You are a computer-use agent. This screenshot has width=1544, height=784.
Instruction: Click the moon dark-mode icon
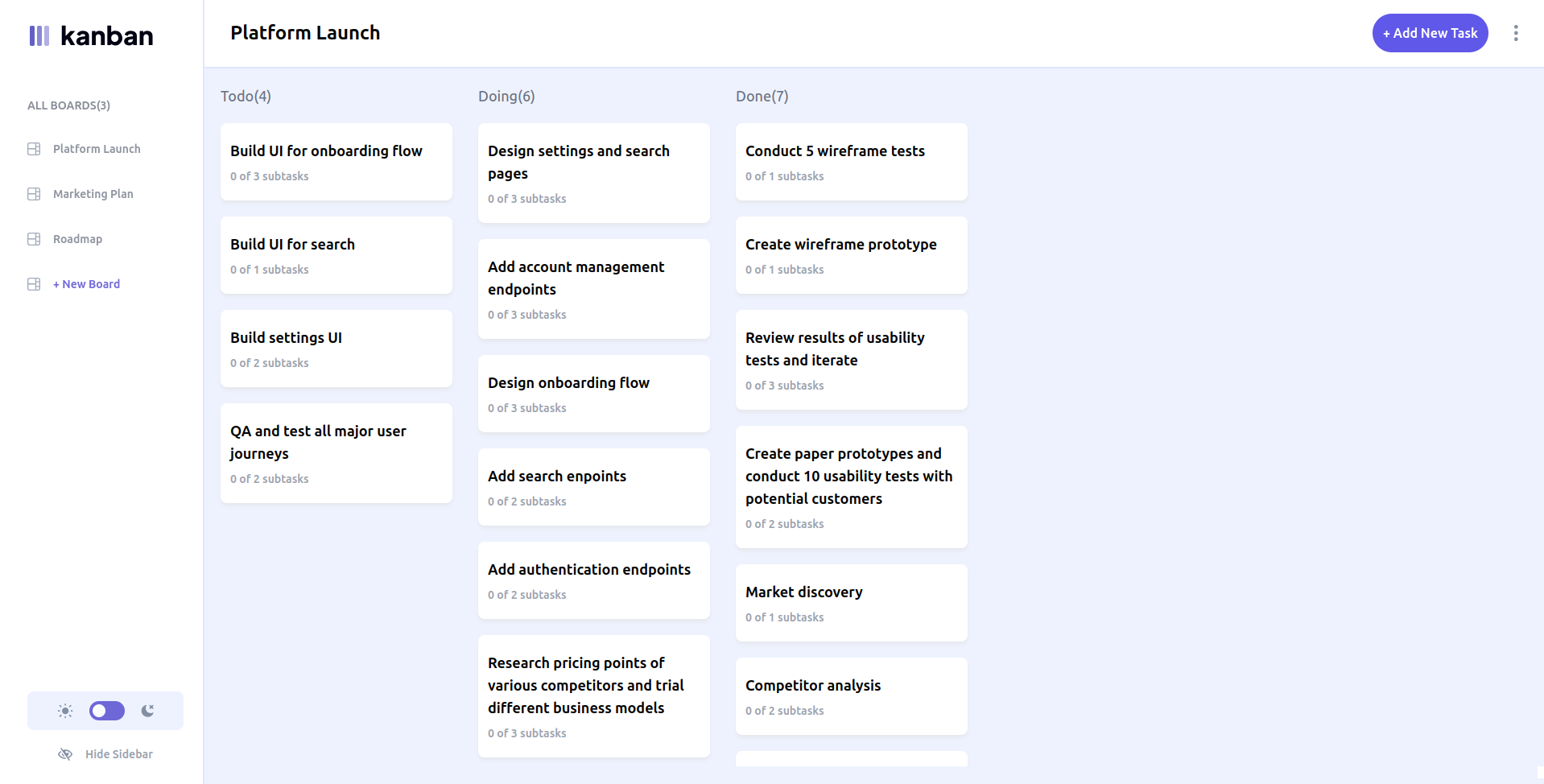point(148,711)
